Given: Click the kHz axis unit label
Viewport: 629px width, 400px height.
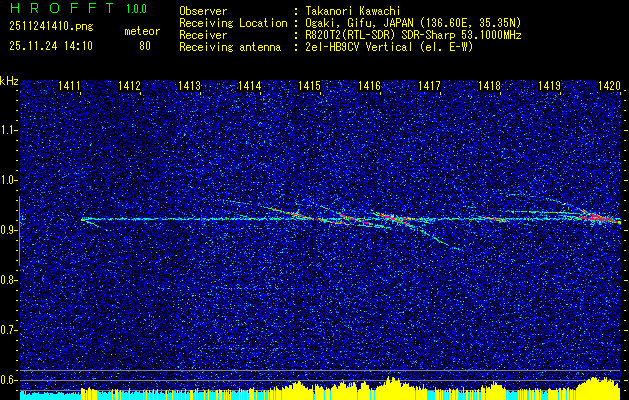Looking at the screenshot, I should pos(9,81).
